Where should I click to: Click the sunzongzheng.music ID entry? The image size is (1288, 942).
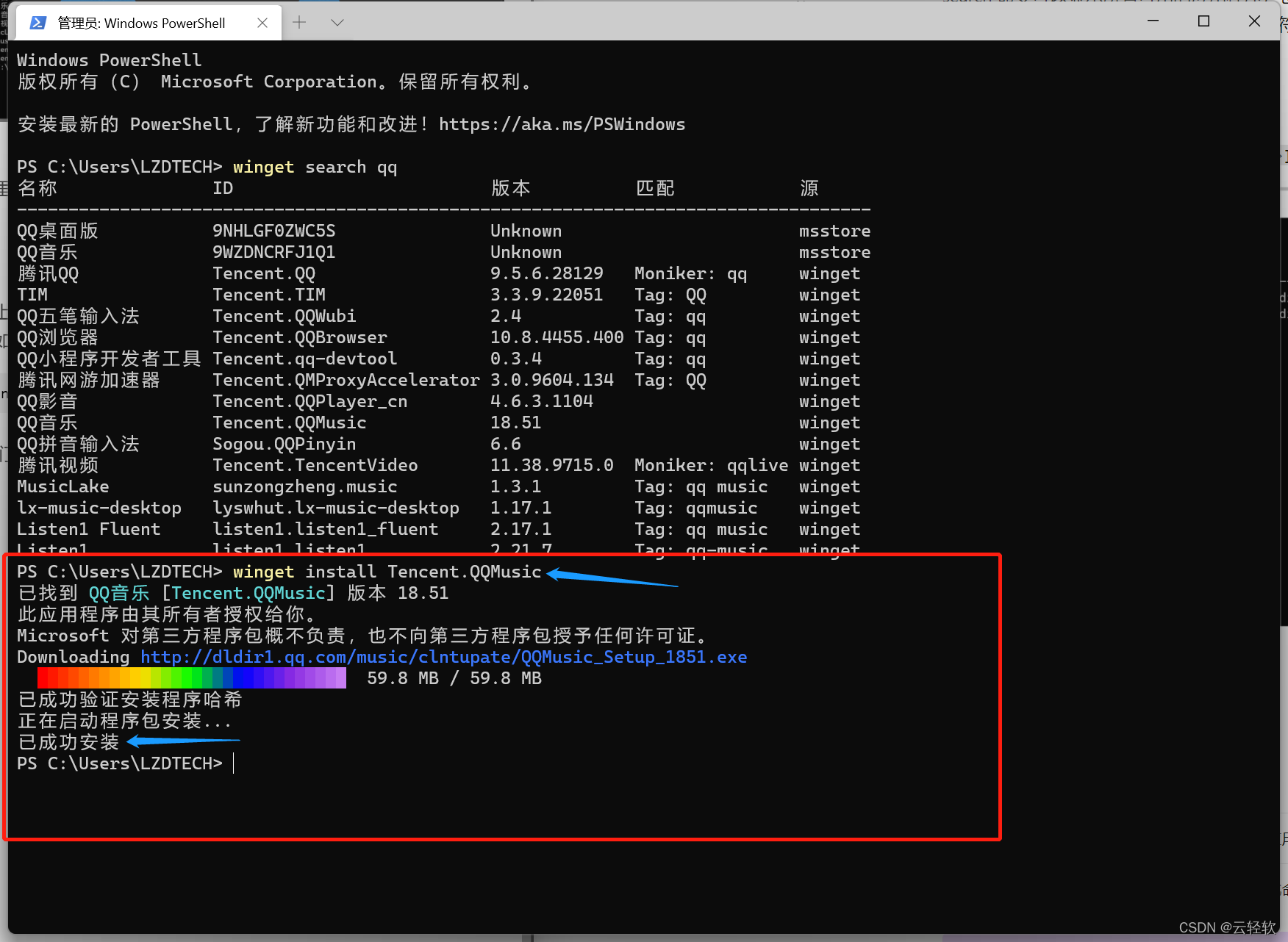[x=305, y=487]
